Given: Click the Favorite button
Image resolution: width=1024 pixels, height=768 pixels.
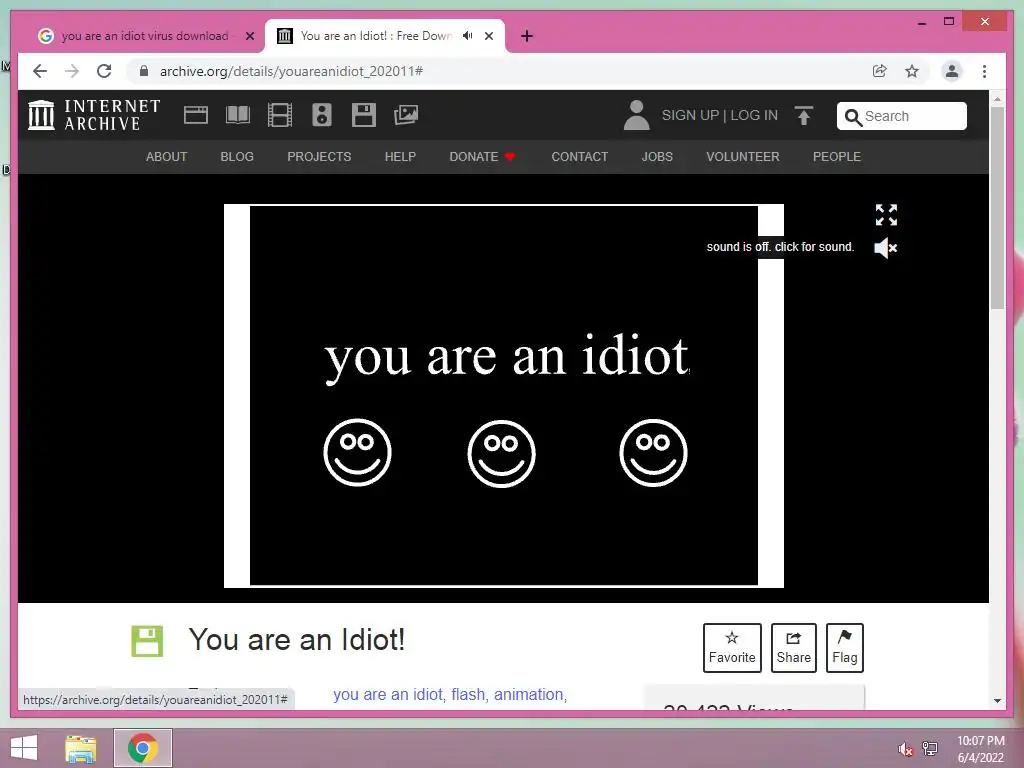Looking at the screenshot, I should (732, 648).
